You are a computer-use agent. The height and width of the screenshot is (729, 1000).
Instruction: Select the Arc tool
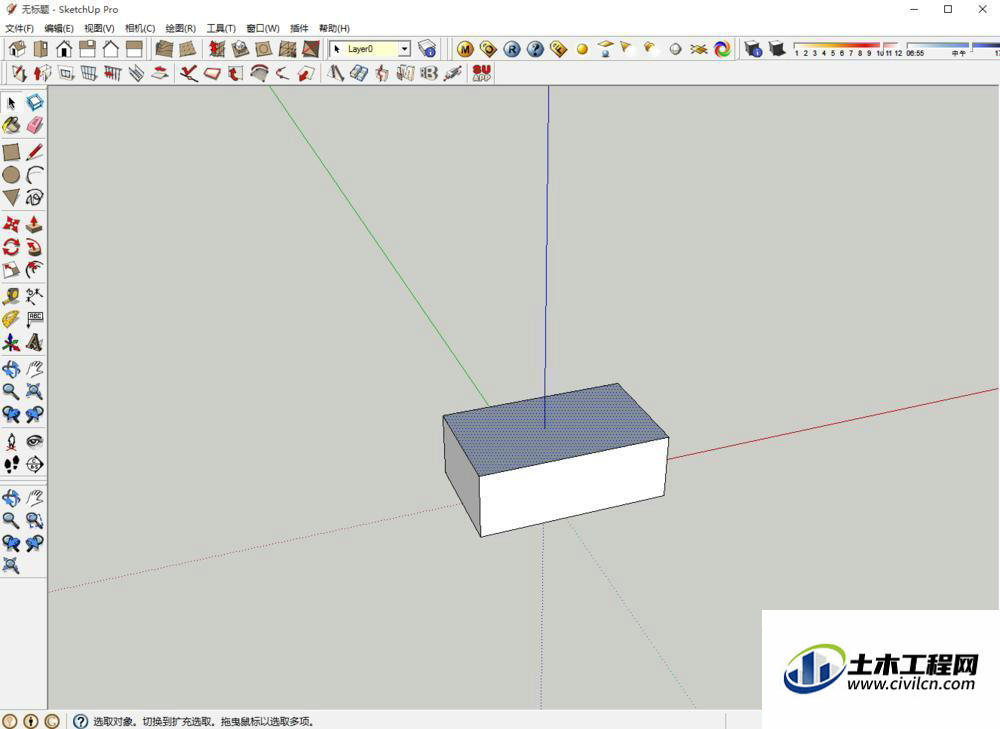pos(34,175)
